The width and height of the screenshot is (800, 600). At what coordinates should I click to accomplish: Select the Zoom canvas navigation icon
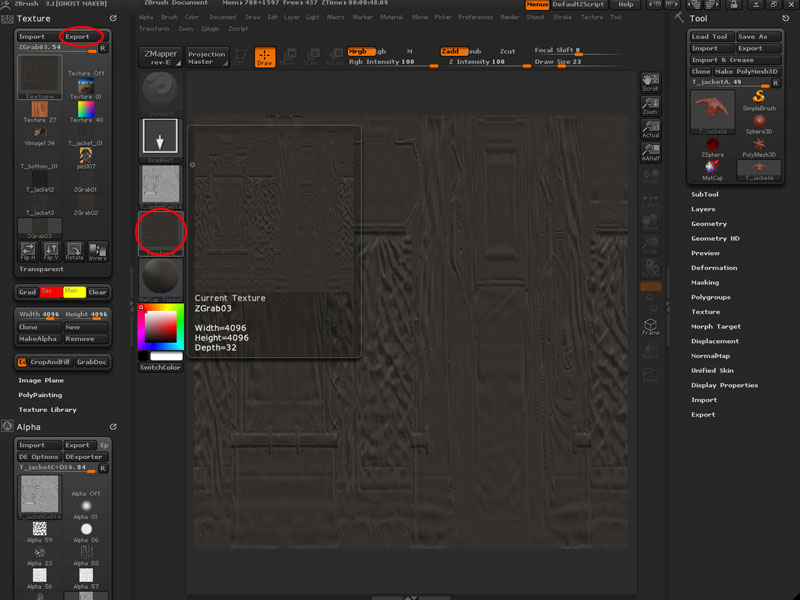[651, 106]
